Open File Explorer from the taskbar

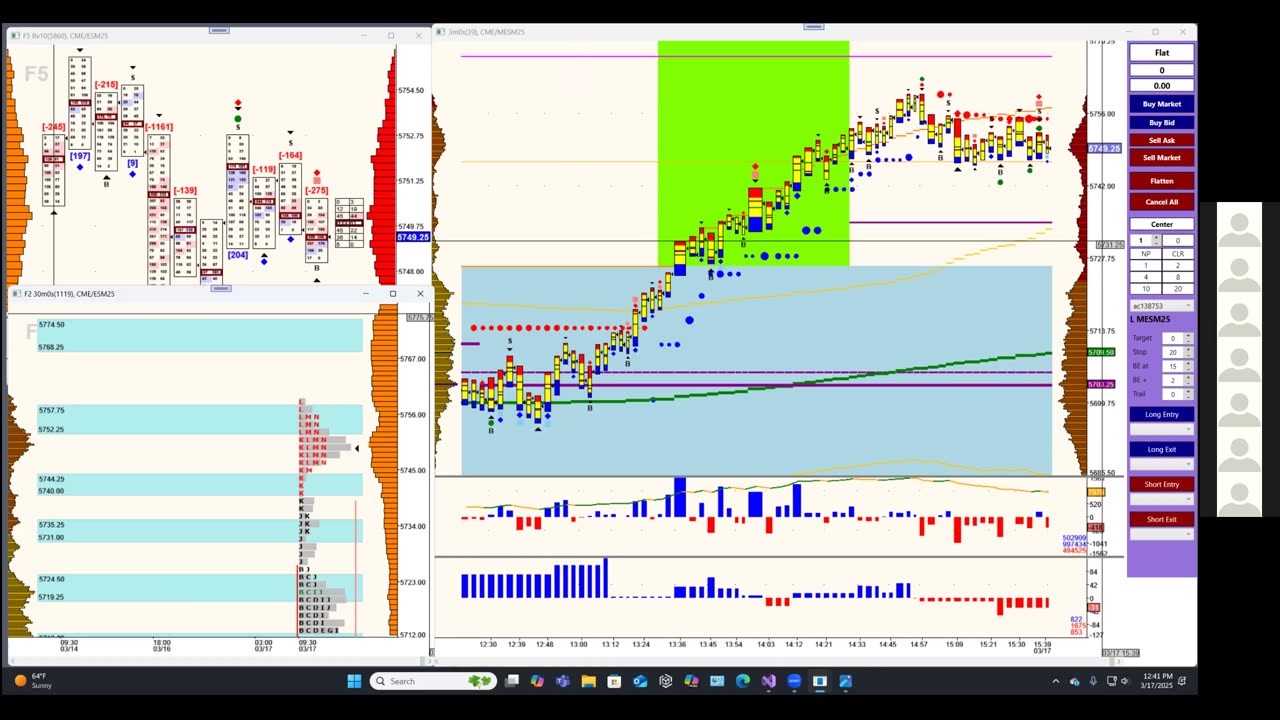tap(588, 681)
